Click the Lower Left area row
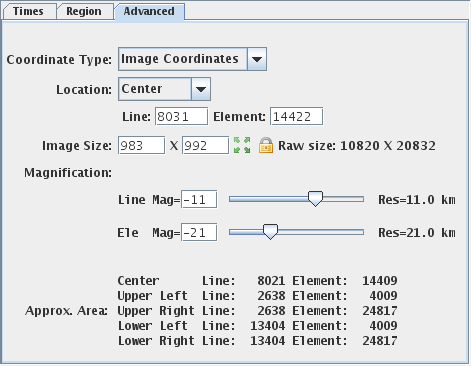 pyautogui.click(x=257, y=326)
